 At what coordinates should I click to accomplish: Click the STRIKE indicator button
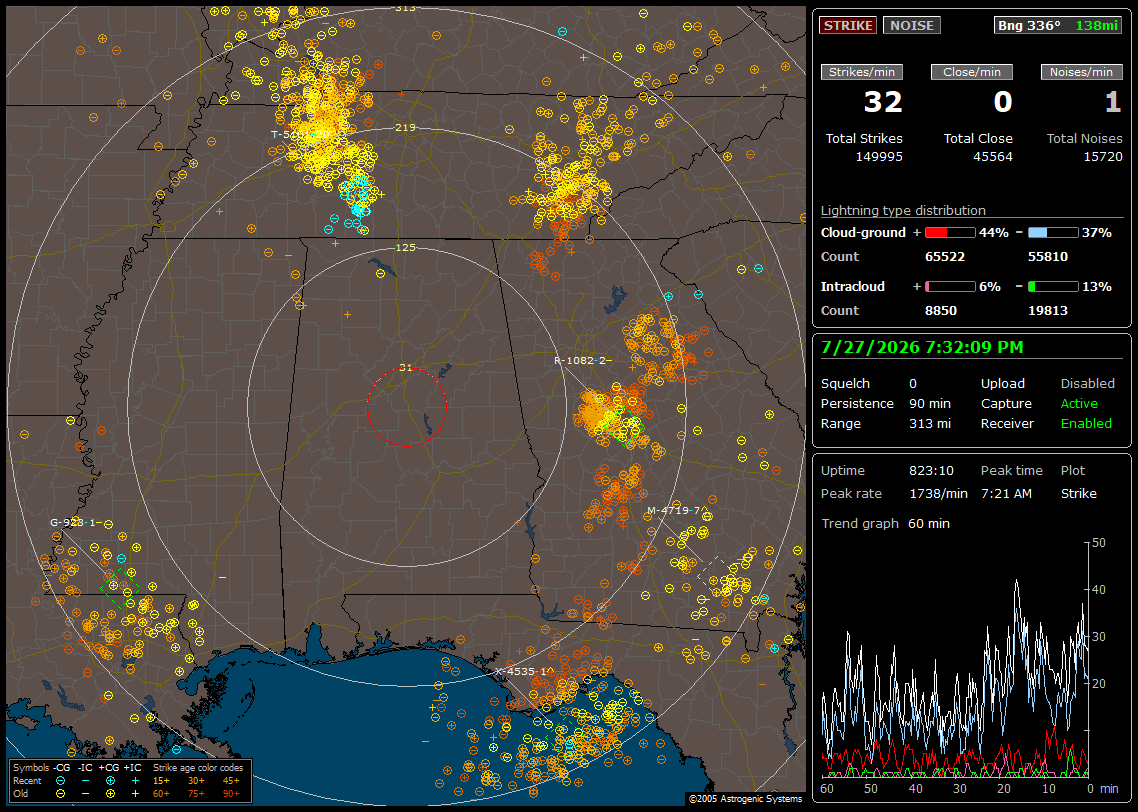click(848, 25)
